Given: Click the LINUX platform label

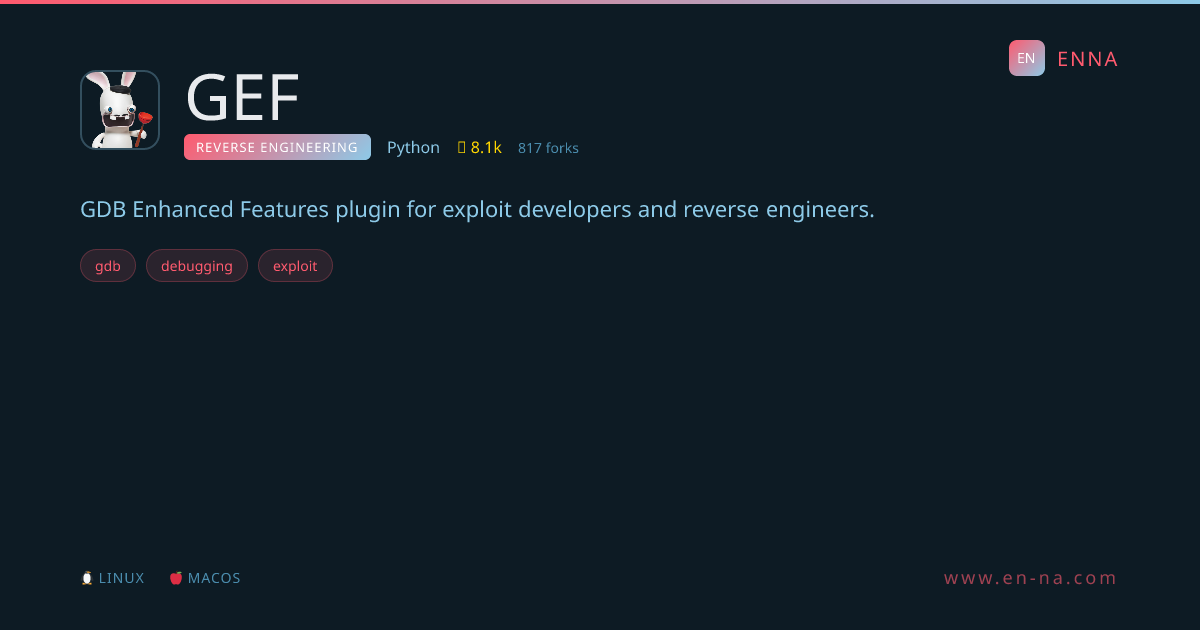Looking at the screenshot, I should click(x=121, y=578).
